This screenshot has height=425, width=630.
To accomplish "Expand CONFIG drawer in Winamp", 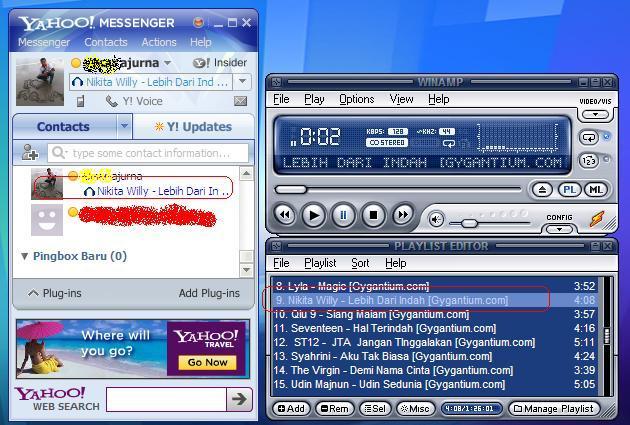I will pyautogui.click(x=559, y=229).
